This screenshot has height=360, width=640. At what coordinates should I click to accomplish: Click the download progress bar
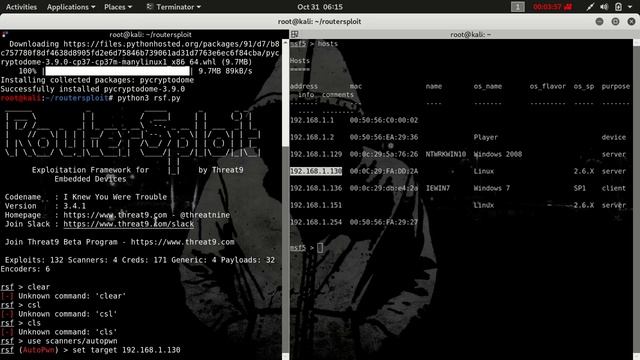tap(117, 71)
